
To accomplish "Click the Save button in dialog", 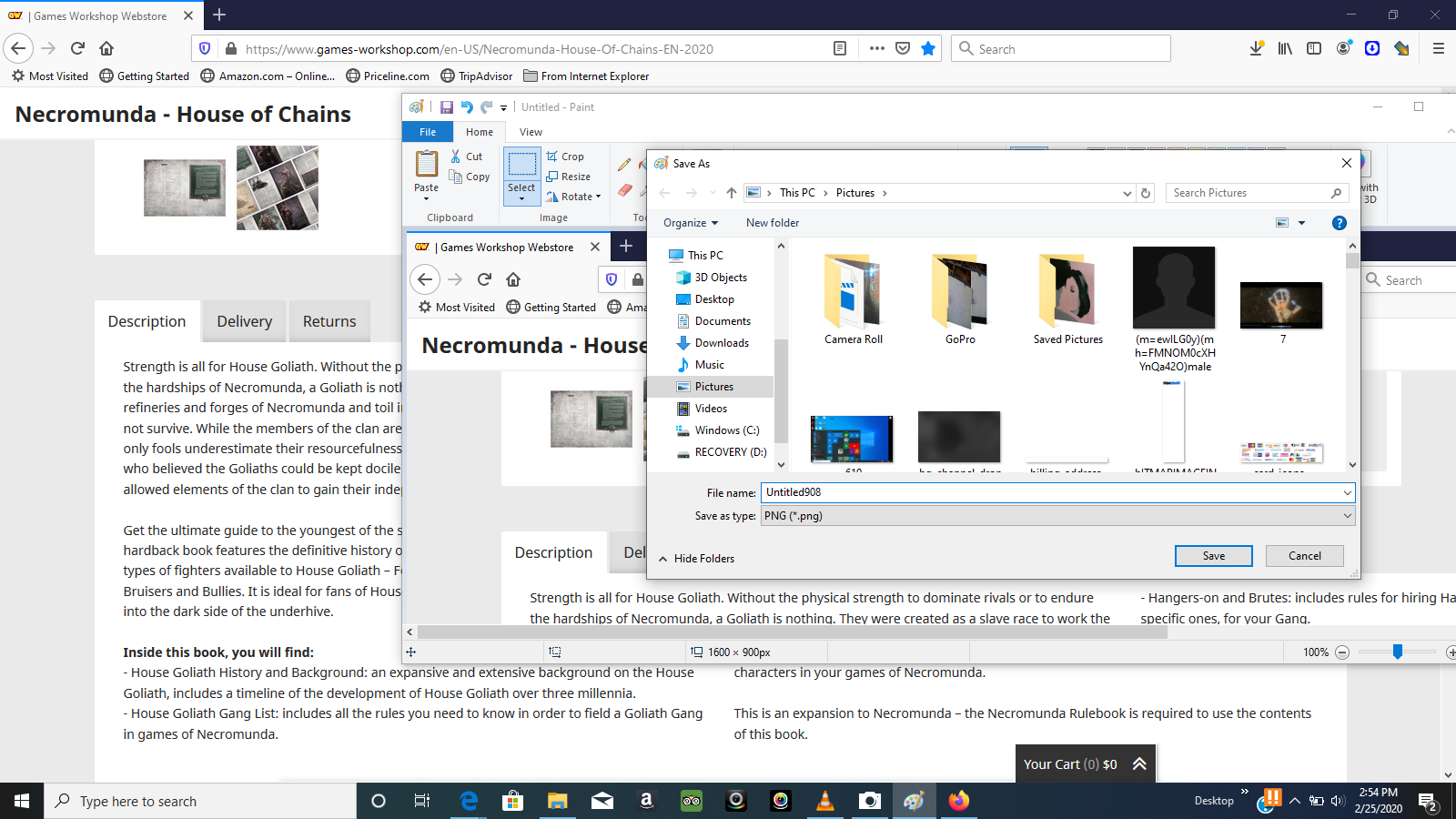I will click(x=1214, y=556).
